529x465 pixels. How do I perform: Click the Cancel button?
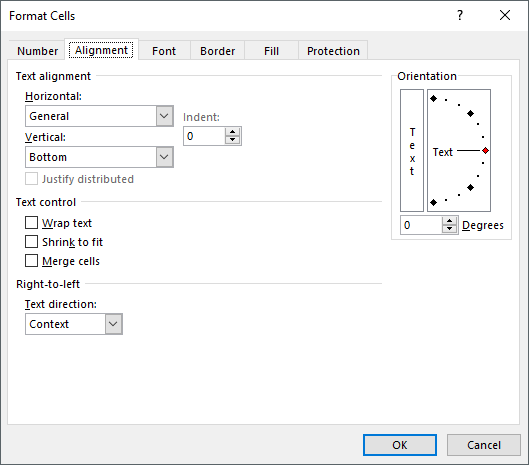click(484, 445)
